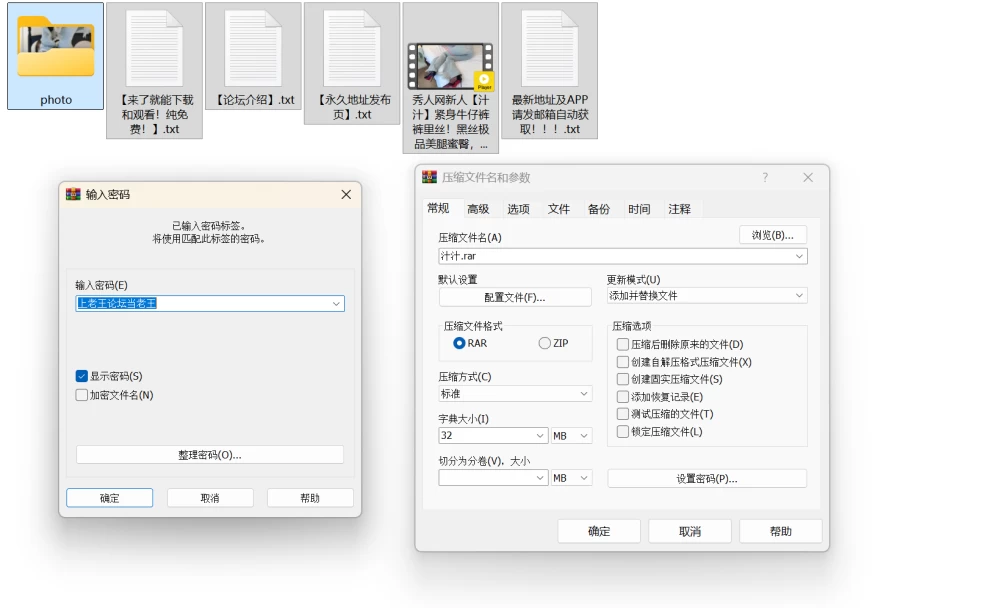Check 压缩后删除原来的文件(D)
1000x608 pixels.
coord(623,345)
